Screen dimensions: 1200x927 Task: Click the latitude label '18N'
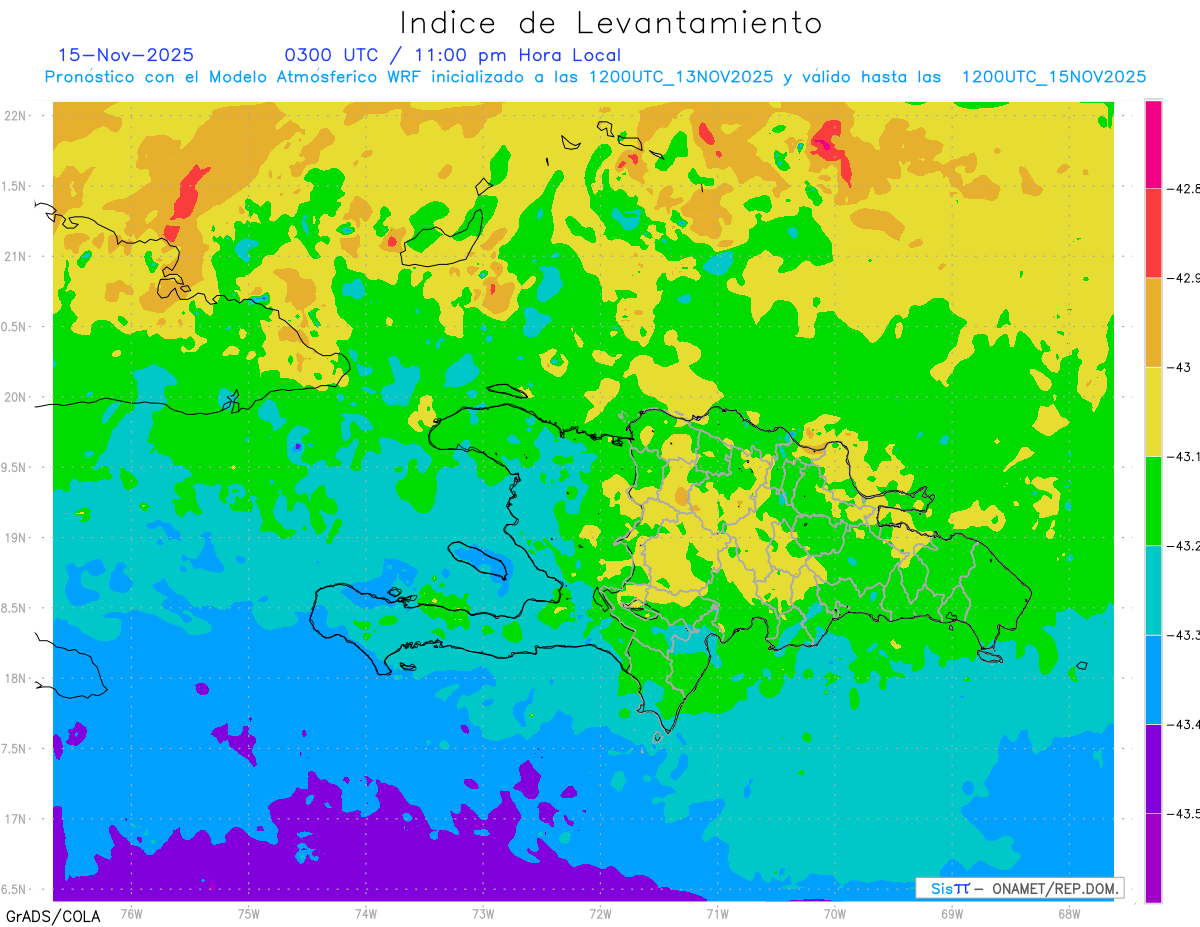click(x=17, y=679)
